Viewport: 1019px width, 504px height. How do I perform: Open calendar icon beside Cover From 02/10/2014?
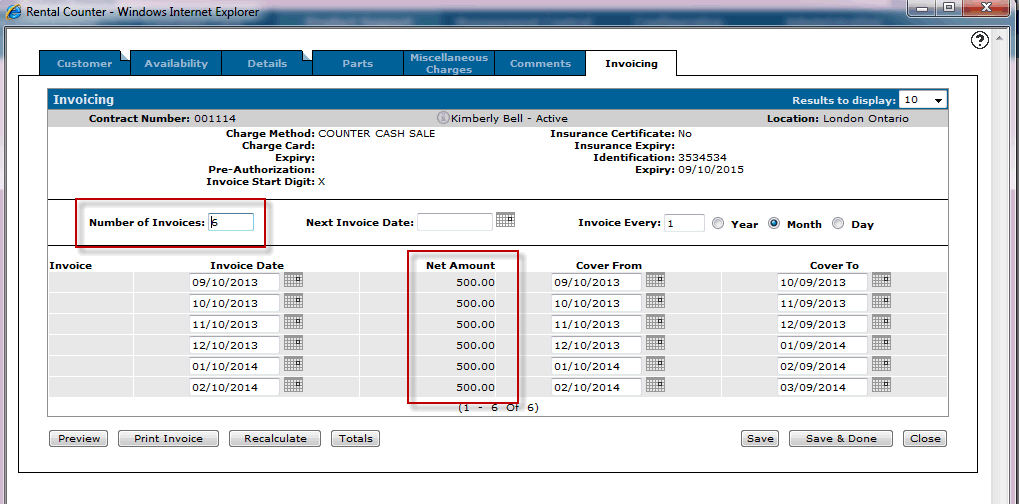coord(655,386)
